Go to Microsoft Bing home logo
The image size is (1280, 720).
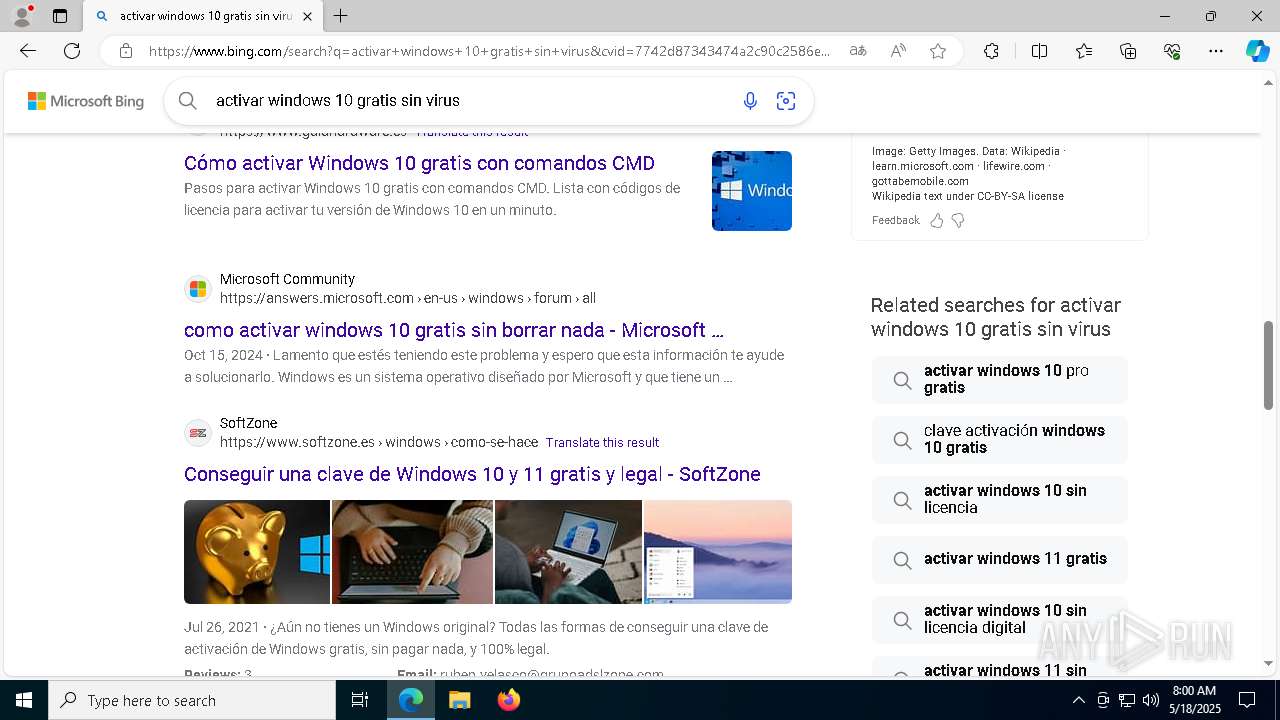(86, 101)
